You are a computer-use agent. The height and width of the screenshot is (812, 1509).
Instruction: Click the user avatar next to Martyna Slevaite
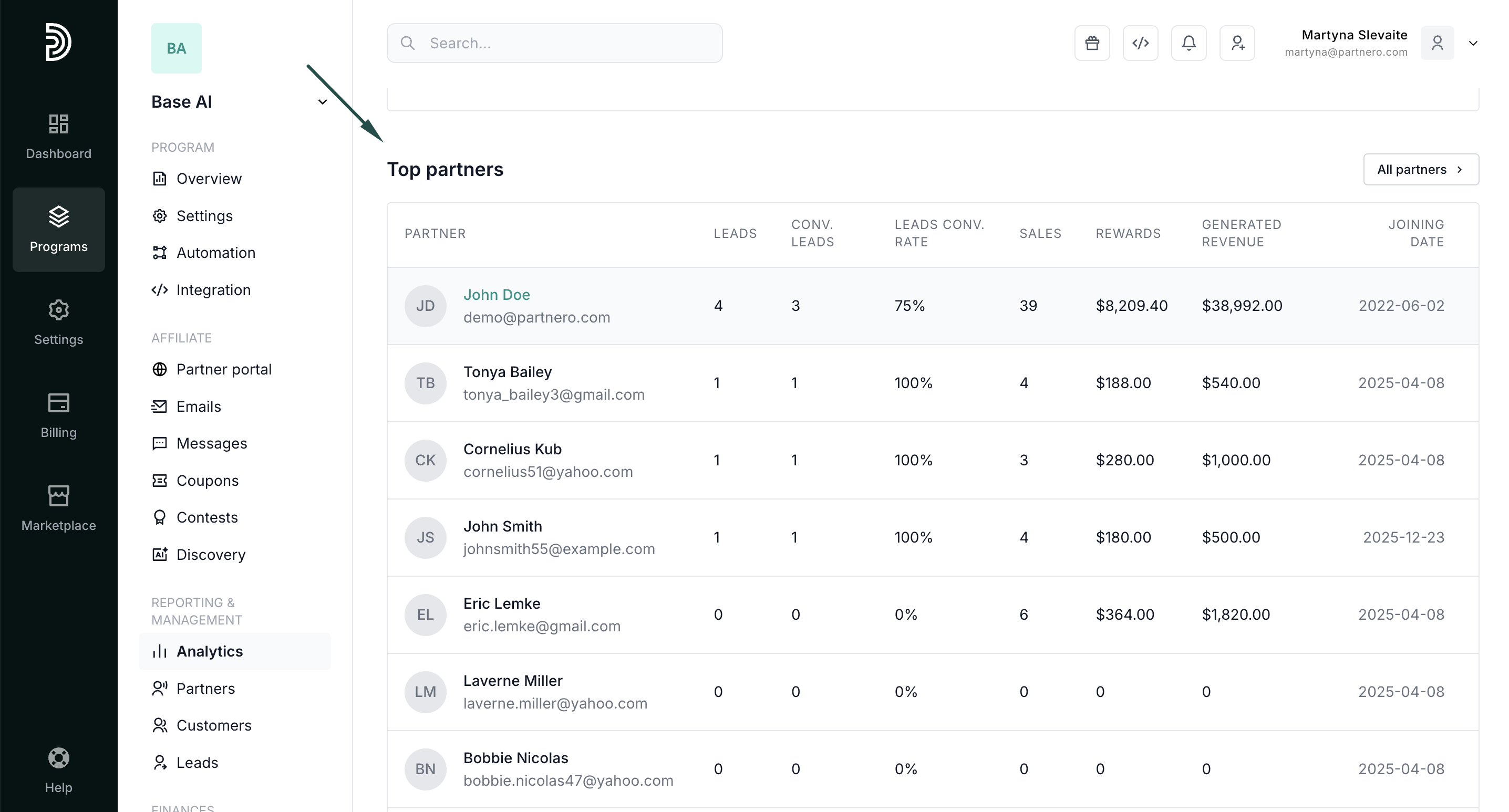pyautogui.click(x=1437, y=43)
